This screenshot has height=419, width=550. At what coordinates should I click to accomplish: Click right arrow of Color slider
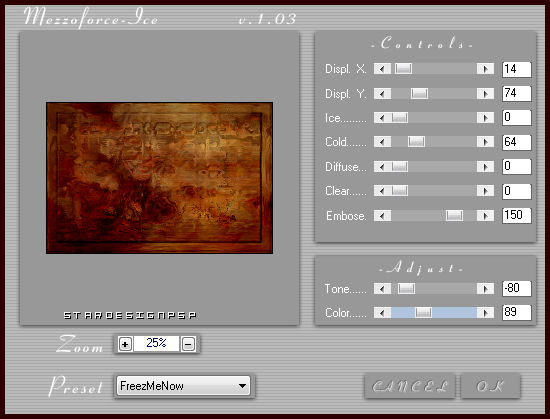click(x=485, y=312)
